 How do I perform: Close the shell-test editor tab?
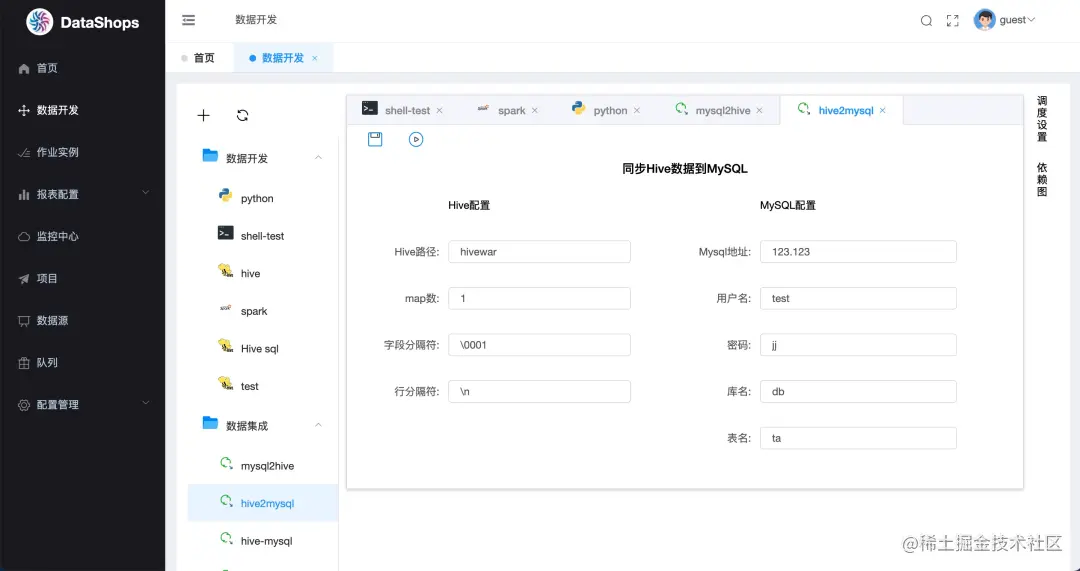tap(439, 110)
